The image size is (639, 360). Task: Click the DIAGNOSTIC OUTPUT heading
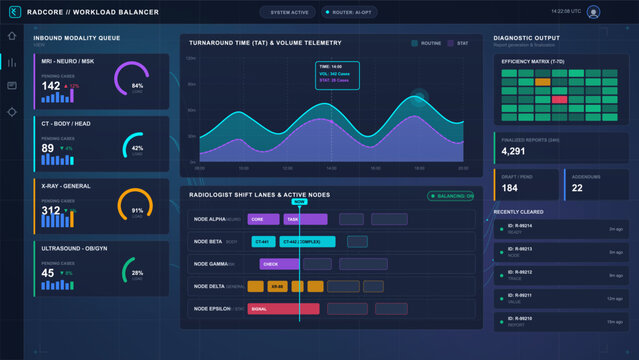pyautogui.click(x=527, y=38)
